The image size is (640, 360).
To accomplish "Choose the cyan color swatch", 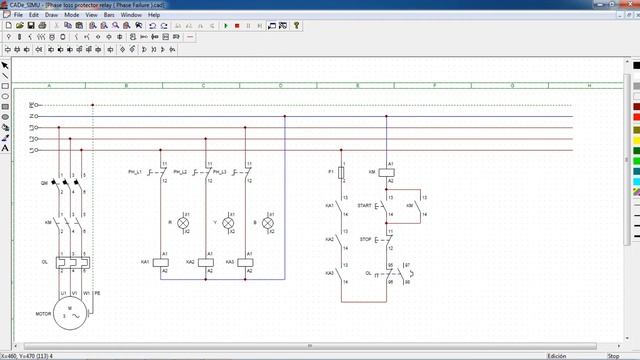I will [x=636, y=182].
